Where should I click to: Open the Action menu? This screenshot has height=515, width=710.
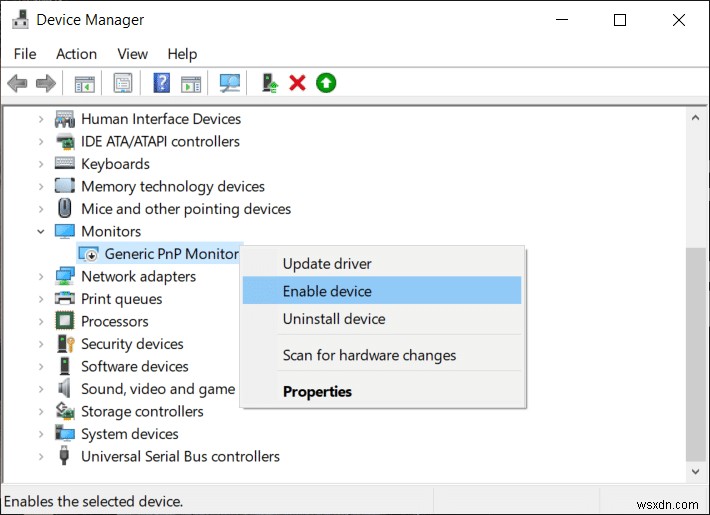tap(76, 54)
